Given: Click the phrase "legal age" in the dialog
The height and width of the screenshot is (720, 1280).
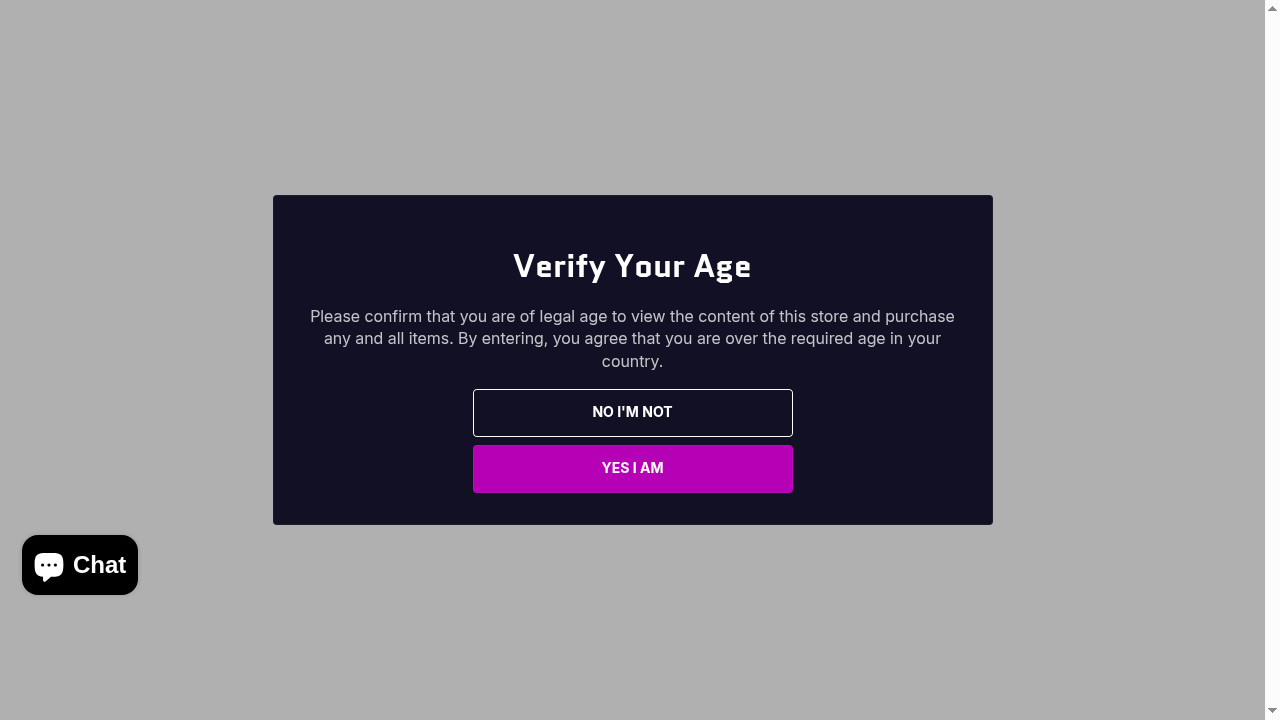Looking at the screenshot, I should tap(573, 316).
